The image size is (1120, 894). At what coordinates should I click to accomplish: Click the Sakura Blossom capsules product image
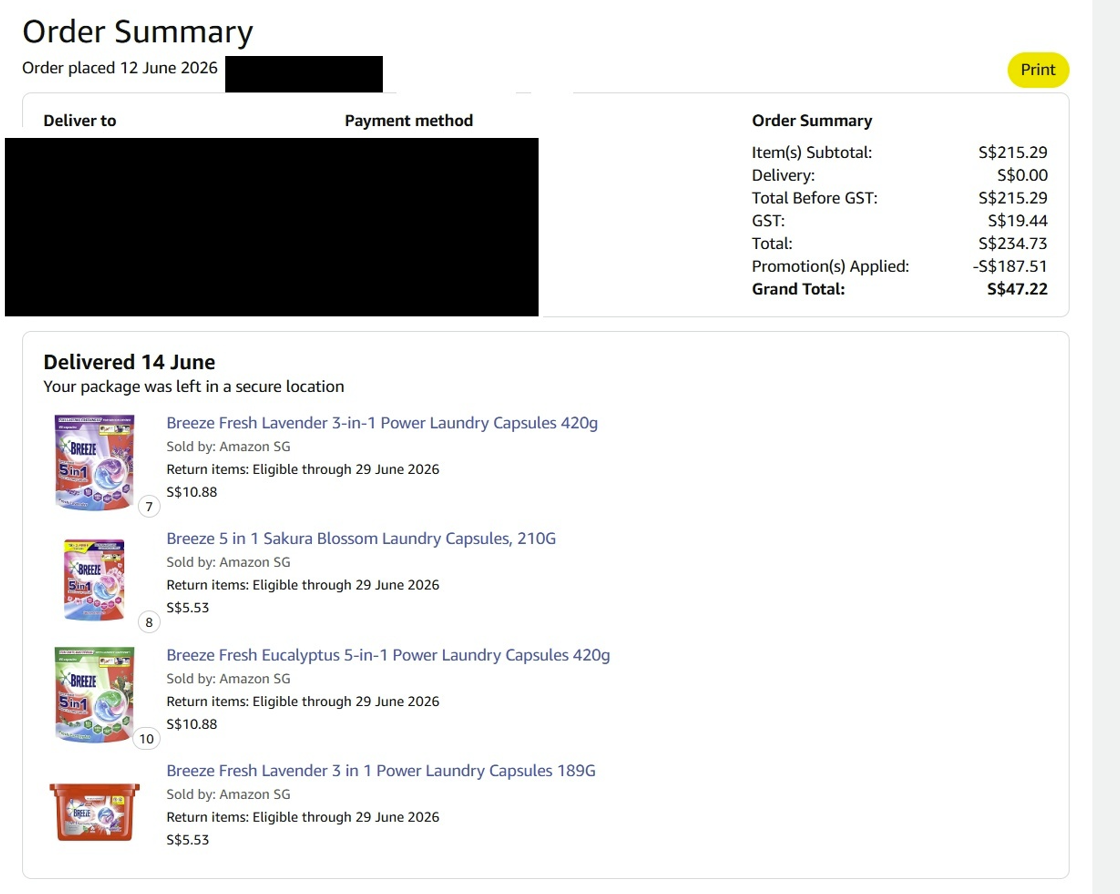click(94, 579)
